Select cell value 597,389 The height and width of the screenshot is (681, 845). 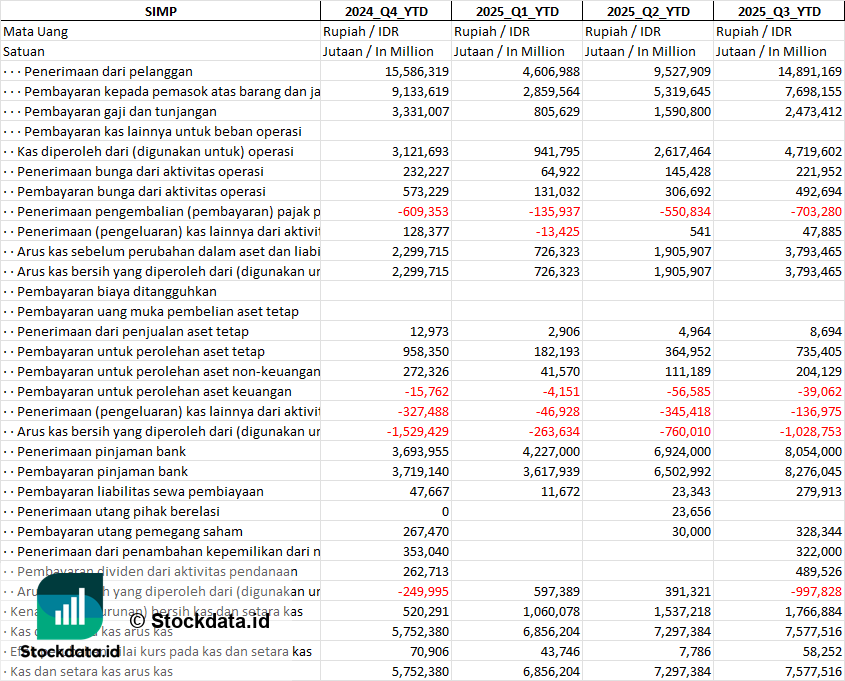pyautogui.click(x=557, y=592)
